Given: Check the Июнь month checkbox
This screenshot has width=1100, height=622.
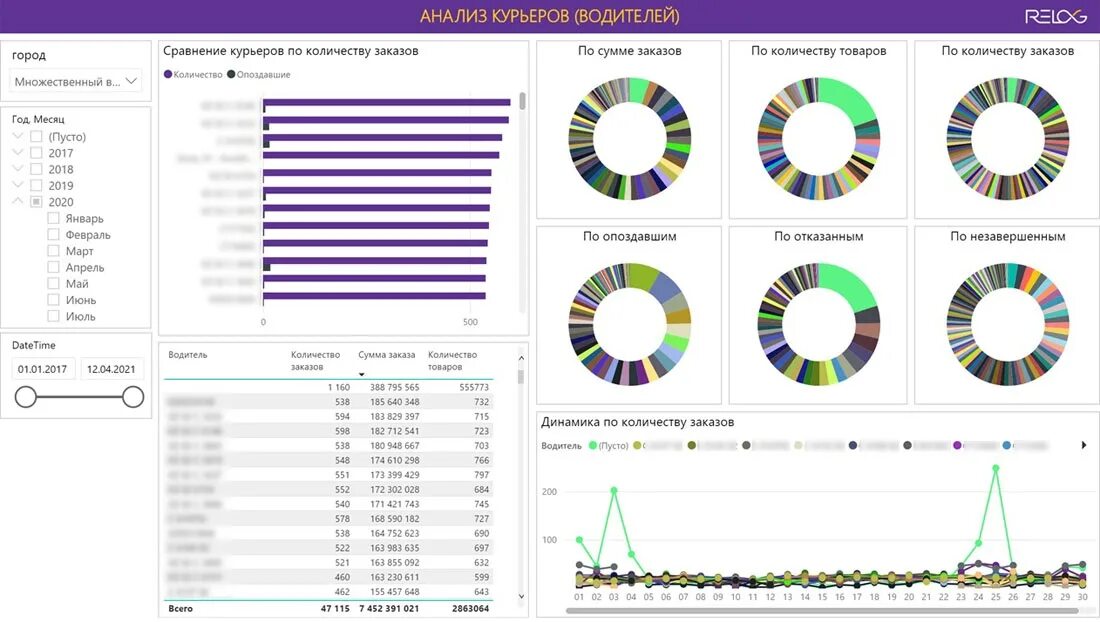Looking at the screenshot, I should click(x=53, y=300).
